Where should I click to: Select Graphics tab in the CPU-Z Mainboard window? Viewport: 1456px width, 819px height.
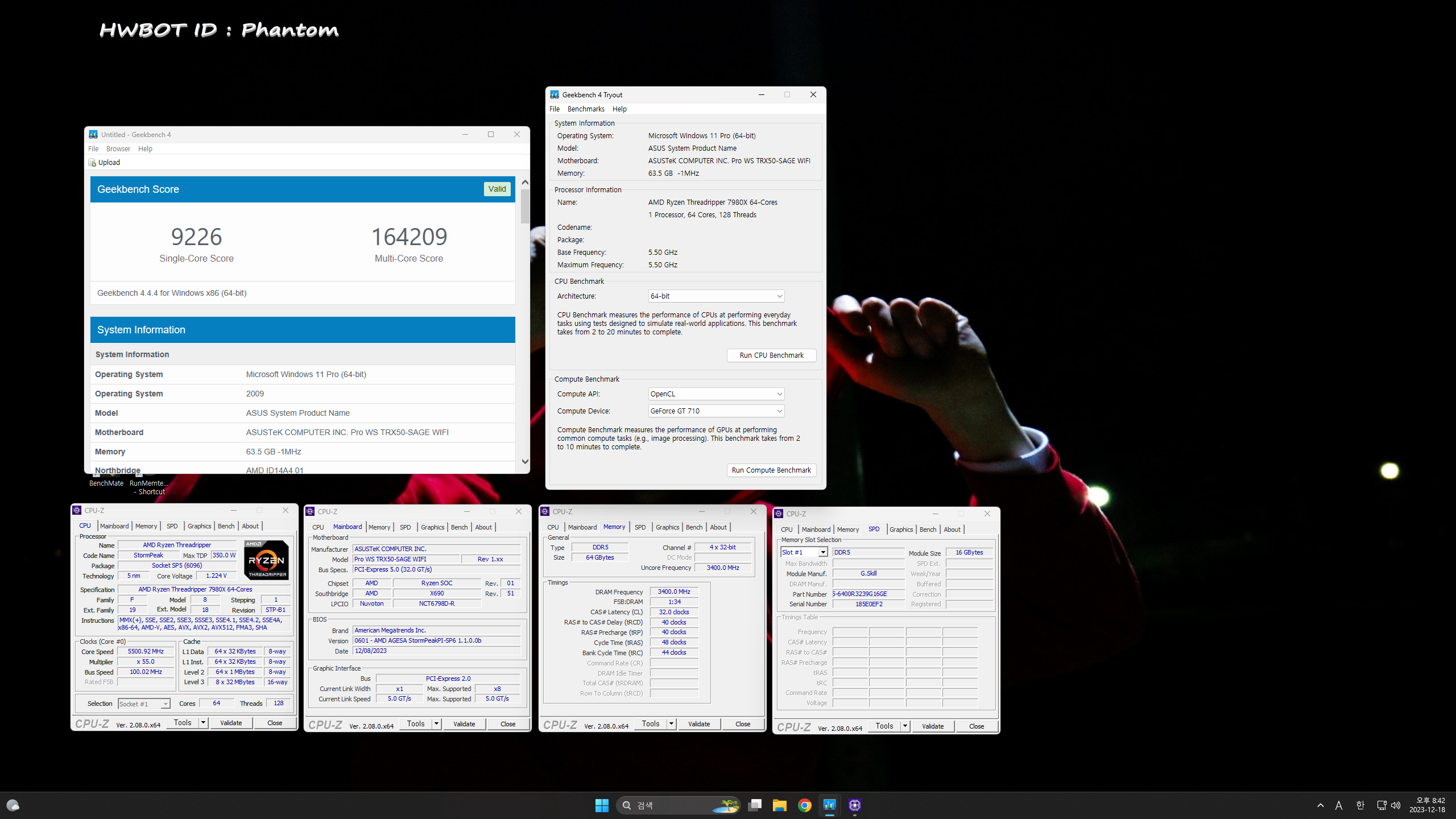tap(432, 527)
